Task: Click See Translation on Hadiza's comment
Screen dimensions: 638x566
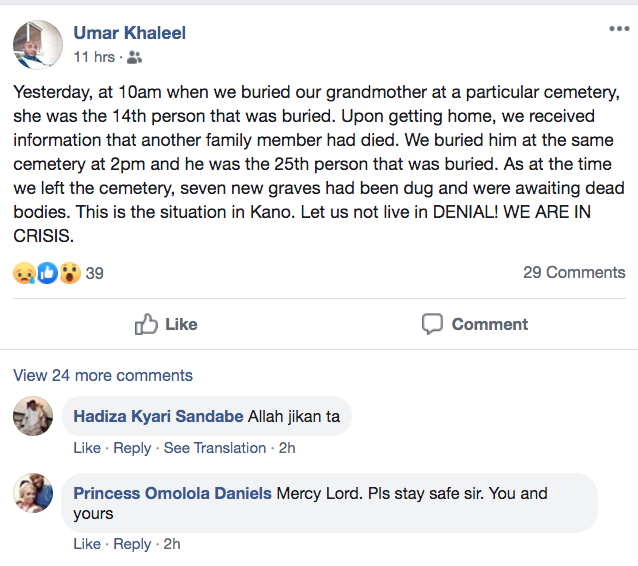Action: pos(215,448)
